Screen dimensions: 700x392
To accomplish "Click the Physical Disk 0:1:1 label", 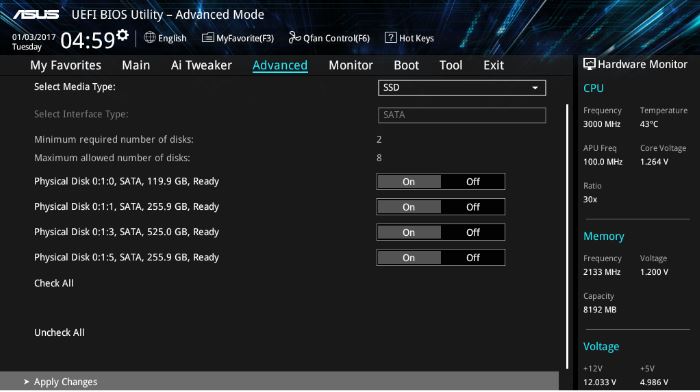I will [x=127, y=207].
